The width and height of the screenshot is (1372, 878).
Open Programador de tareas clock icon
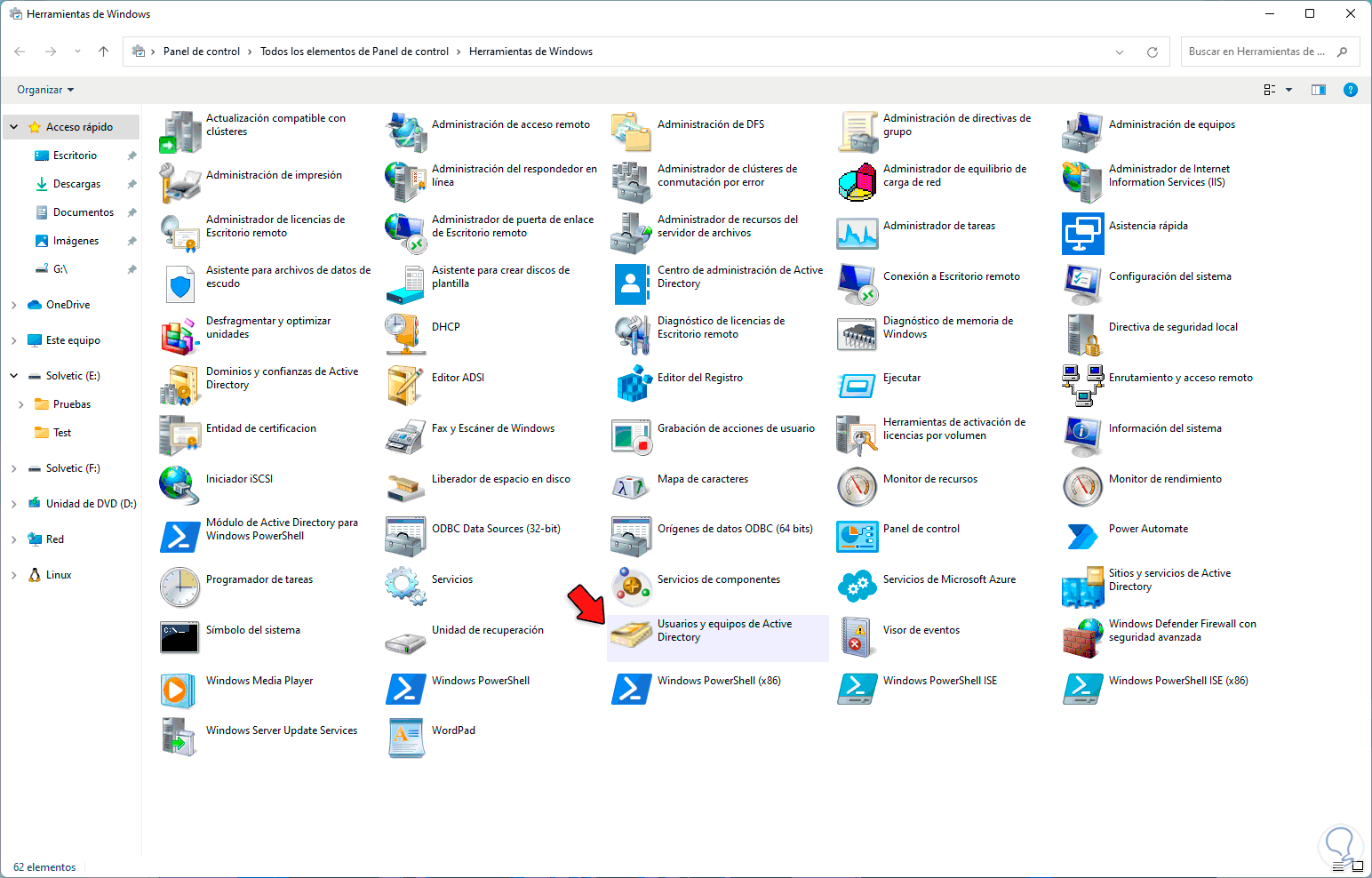tap(180, 587)
